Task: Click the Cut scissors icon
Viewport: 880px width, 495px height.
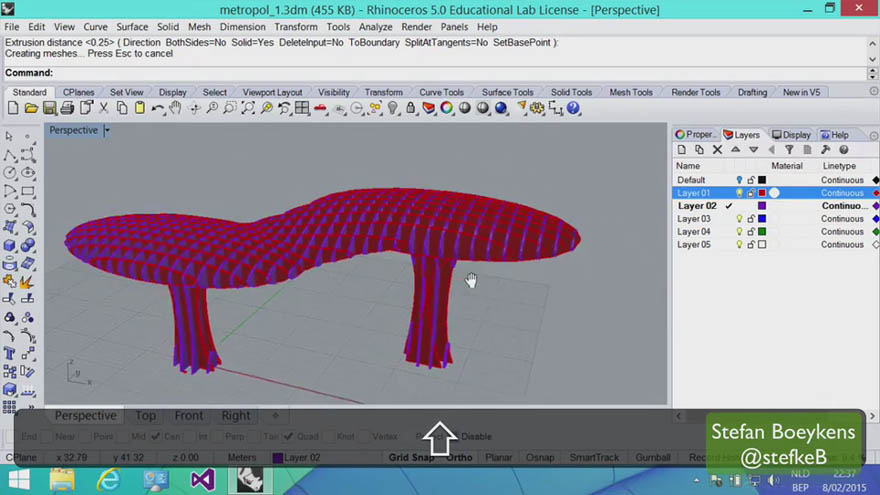Action: pos(104,108)
